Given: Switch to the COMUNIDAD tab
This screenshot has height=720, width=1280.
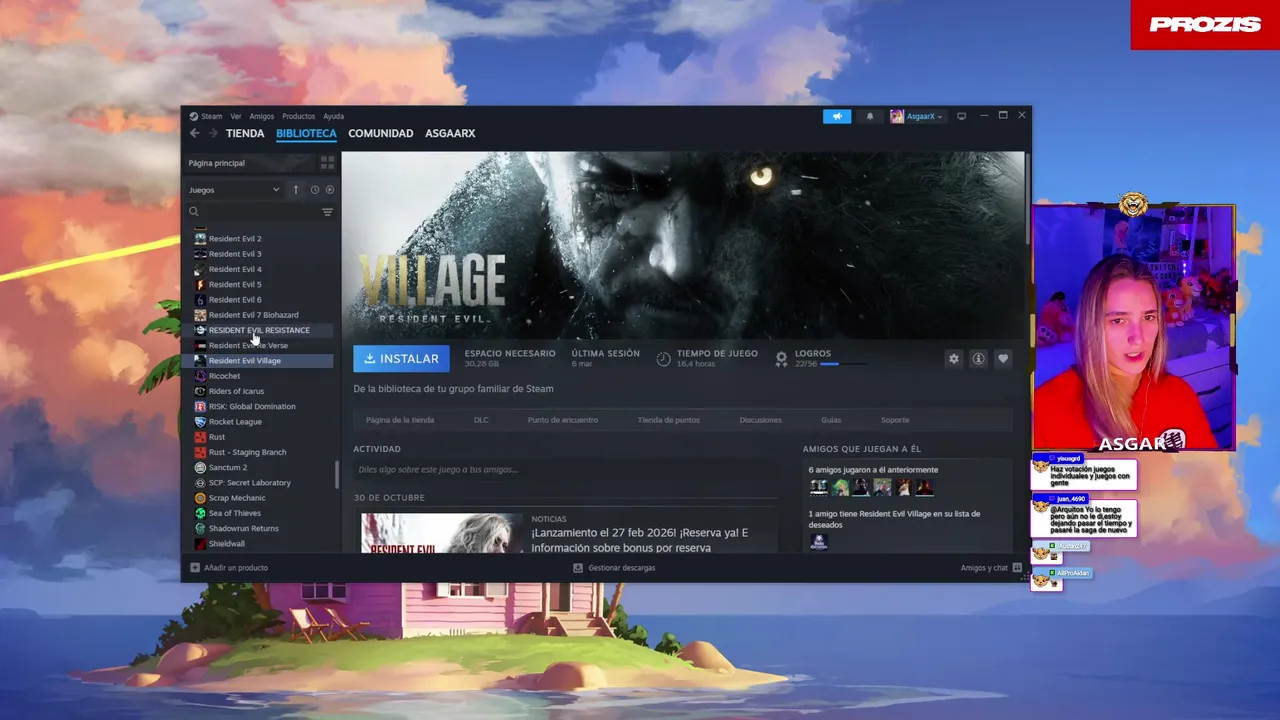Looking at the screenshot, I should [381, 133].
